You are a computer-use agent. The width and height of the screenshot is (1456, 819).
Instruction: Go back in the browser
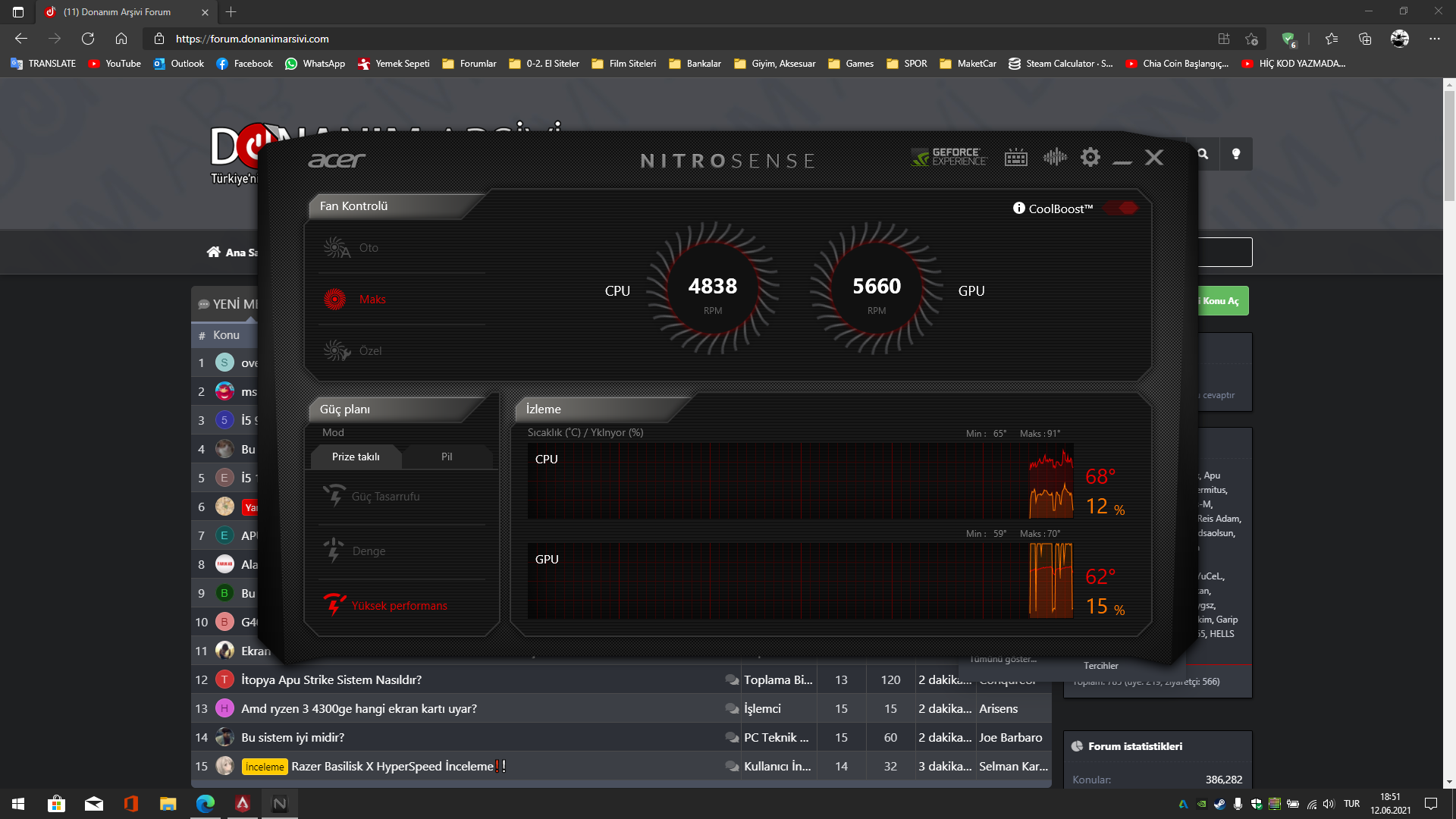point(21,39)
